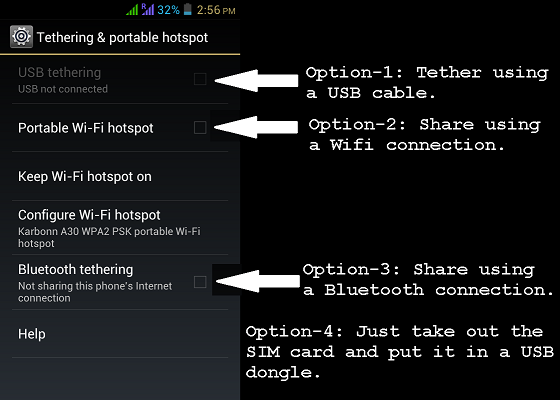Enable the USB tethering checkbox
The height and width of the screenshot is (400, 560).
click(200, 79)
